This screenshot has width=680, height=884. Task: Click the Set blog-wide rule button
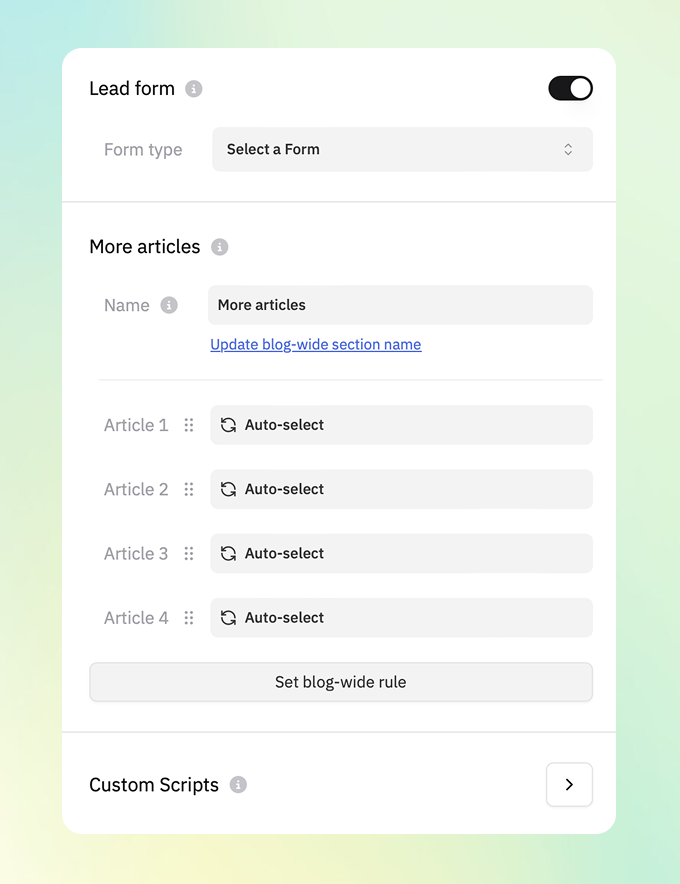click(x=341, y=682)
